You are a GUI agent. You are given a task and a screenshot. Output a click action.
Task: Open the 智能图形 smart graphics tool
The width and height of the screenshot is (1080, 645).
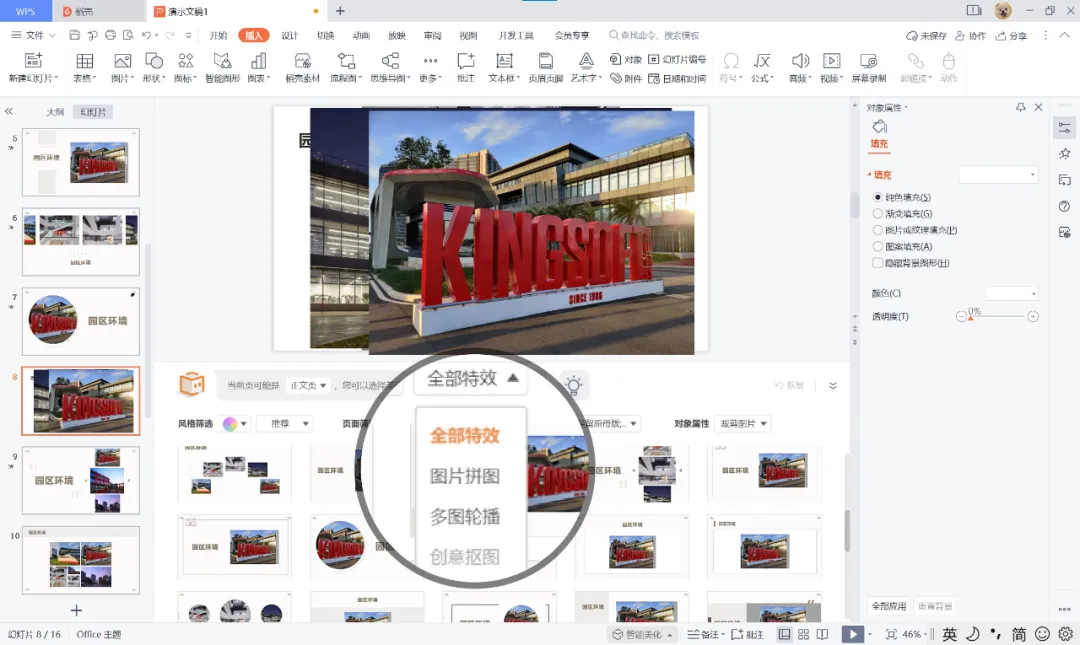pyautogui.click(x=222, y=68)
